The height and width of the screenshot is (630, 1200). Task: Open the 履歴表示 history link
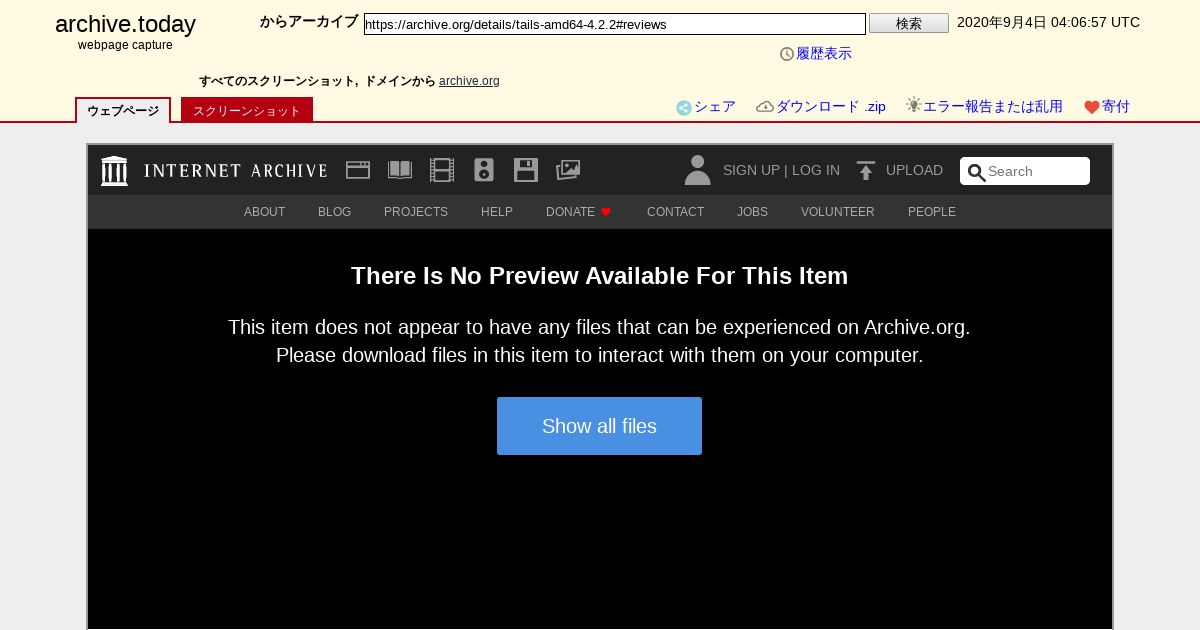click(x=824, y=54)
